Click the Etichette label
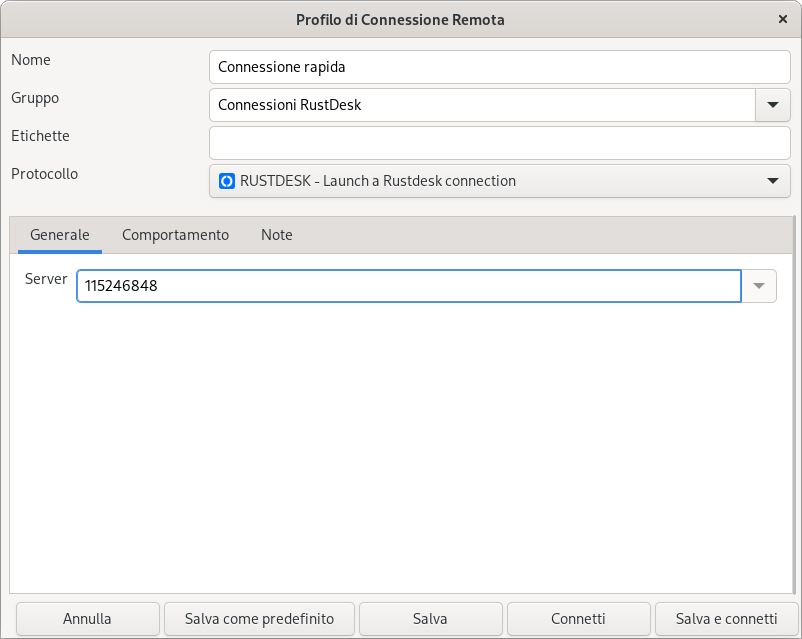This screenshot has height=639, width=802. (40, 136)
